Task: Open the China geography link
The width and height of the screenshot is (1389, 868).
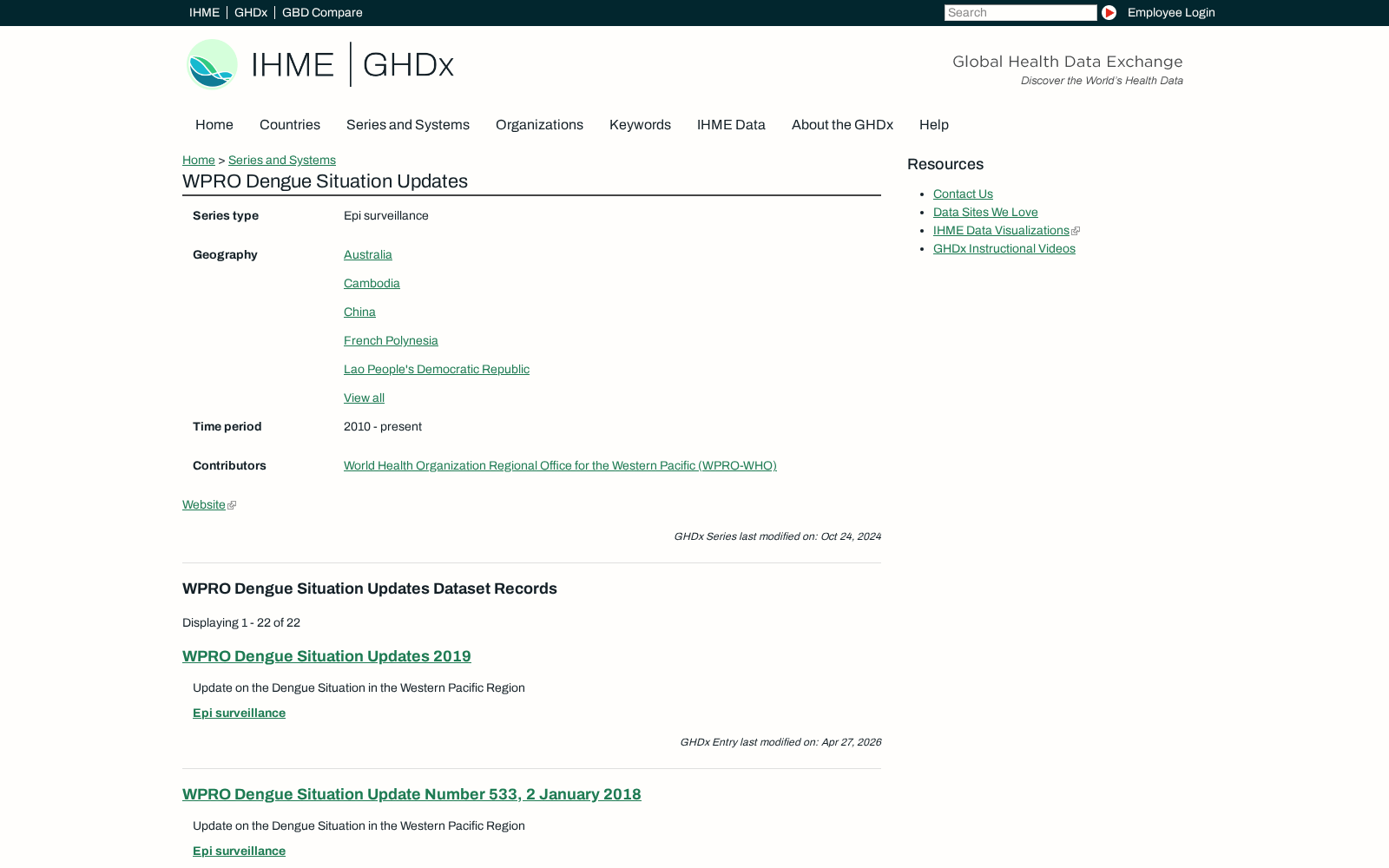Action: [x=359, y=312]
